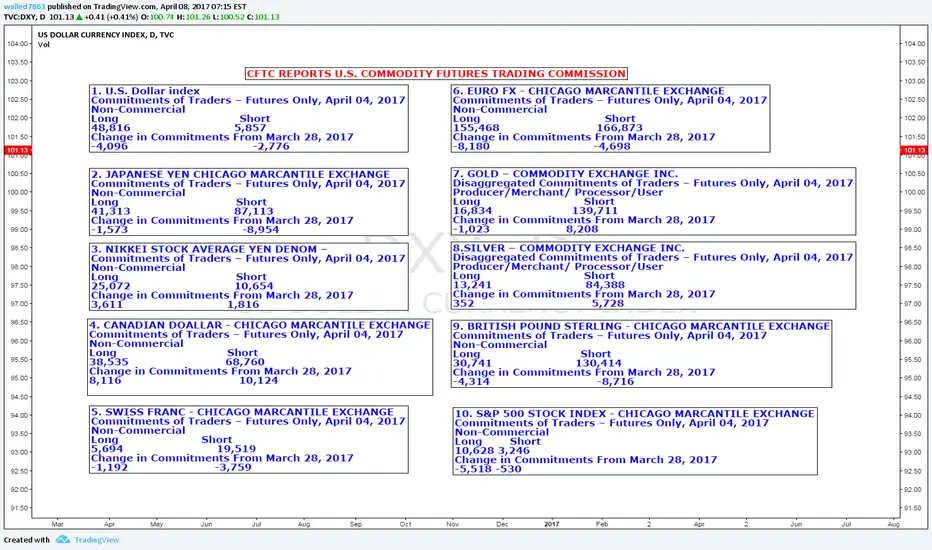Click the chart title US DOLLAR CURRENCY INDEX, D, TVC
This screenshot has width=932, height=550.
pos(106,34)
